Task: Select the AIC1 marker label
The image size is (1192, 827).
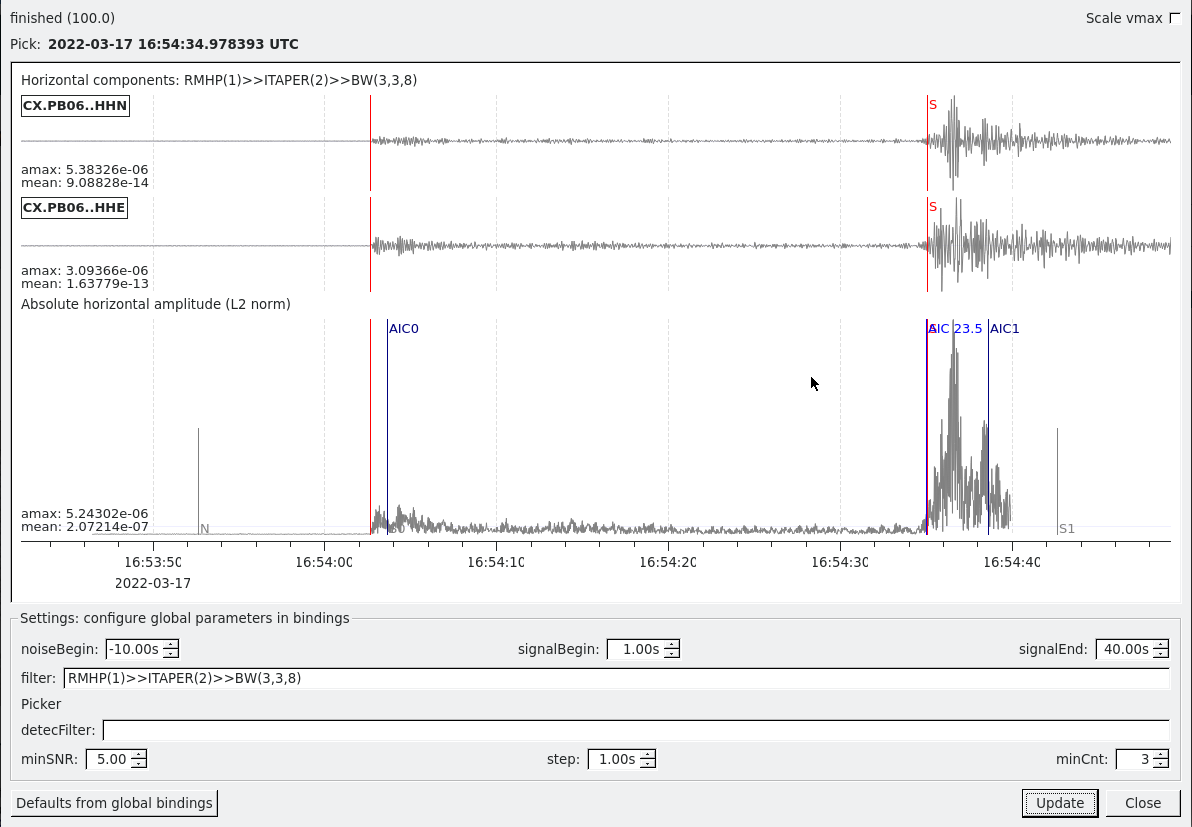Action: (x=1005, y=329)
